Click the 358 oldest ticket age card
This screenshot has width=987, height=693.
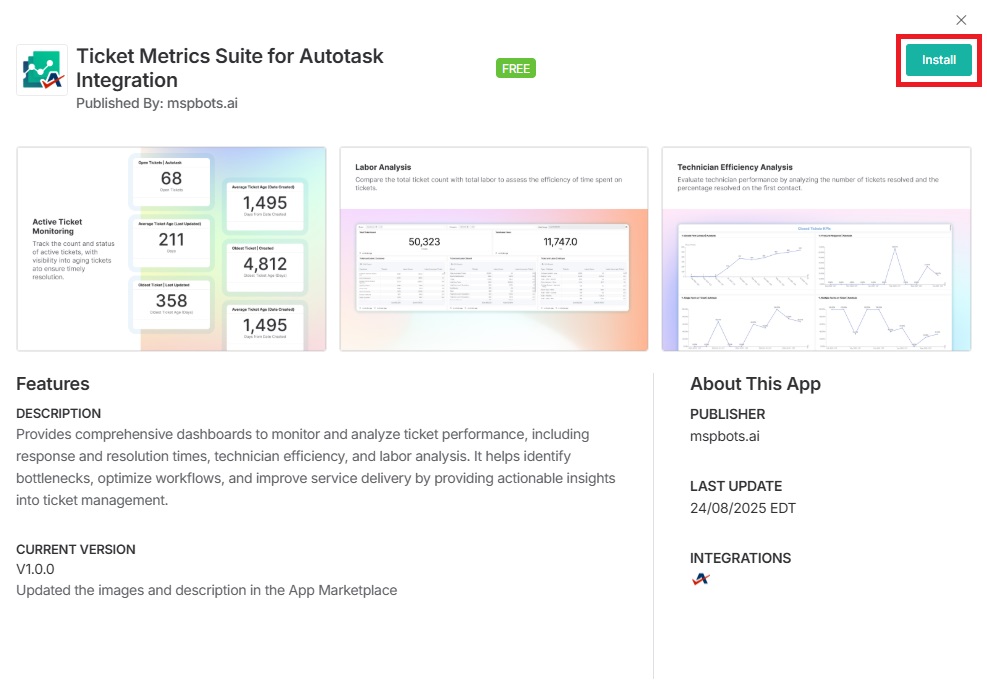pos(171,304)
